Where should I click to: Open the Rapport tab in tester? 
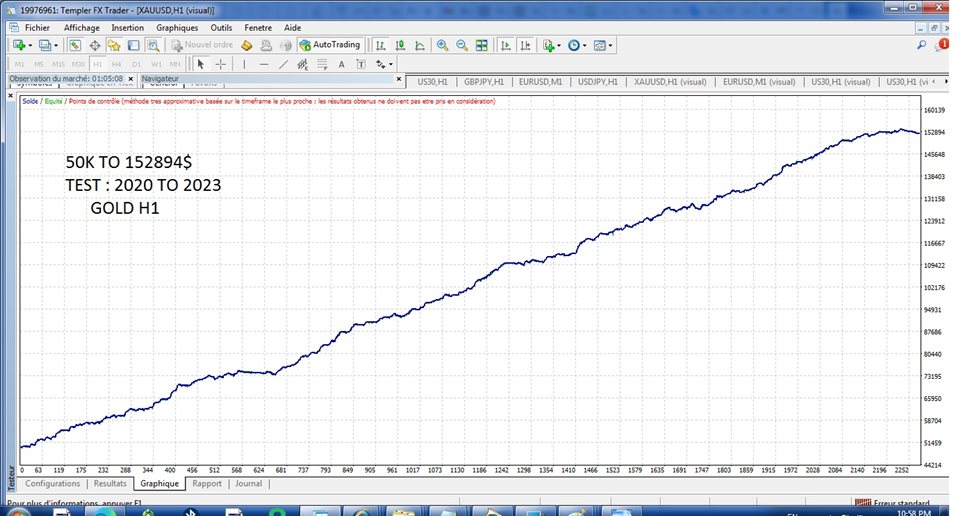(x=207, y=483)
